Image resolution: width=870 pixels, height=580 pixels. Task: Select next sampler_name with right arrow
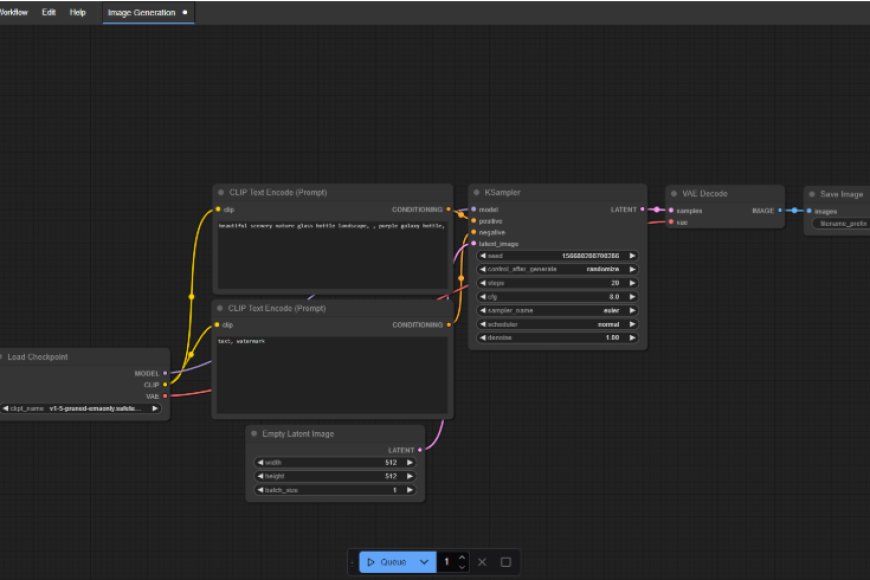632,311
